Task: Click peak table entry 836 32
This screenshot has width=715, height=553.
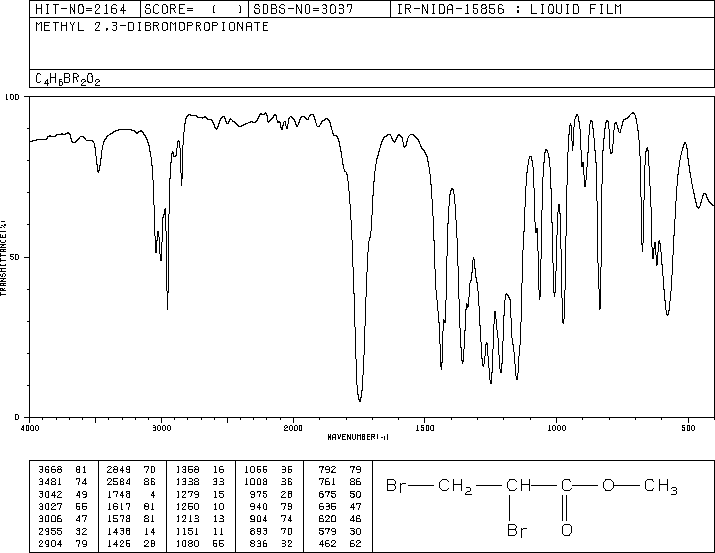Action: (x=271, y=544)
